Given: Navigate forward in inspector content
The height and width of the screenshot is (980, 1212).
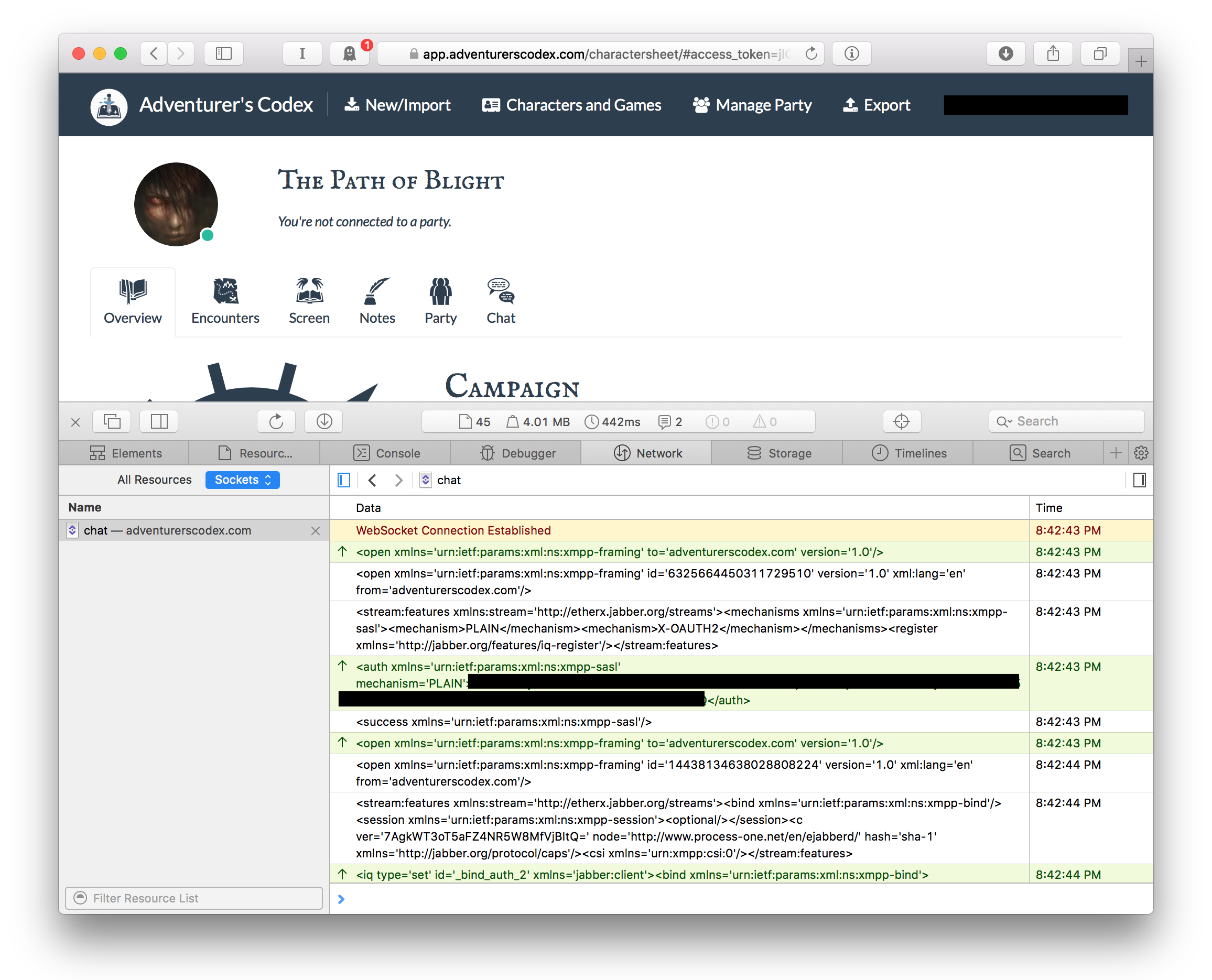Looking at the screenshot, I should [399, 480].
